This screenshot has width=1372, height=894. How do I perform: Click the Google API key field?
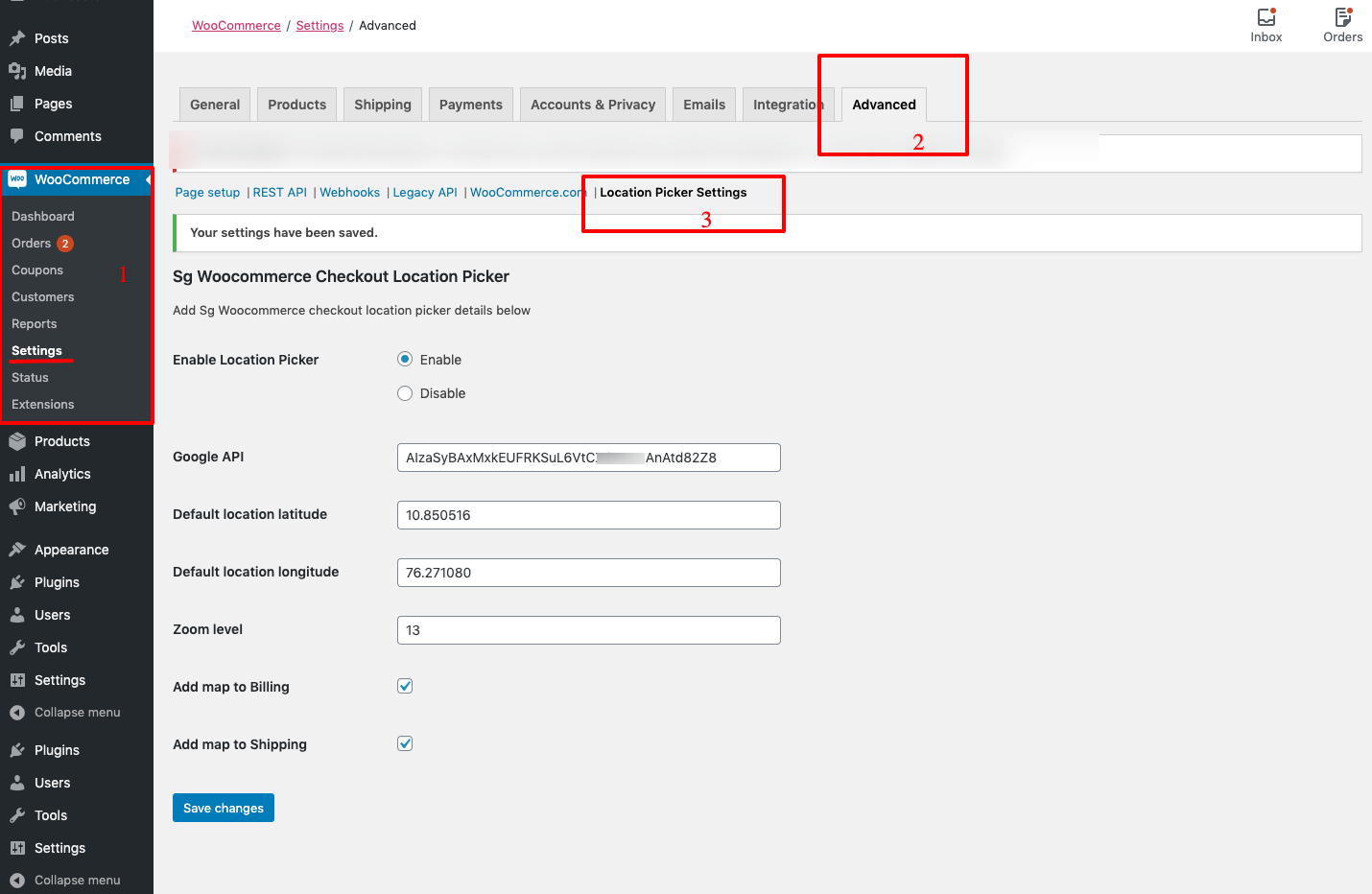[589, 458]
